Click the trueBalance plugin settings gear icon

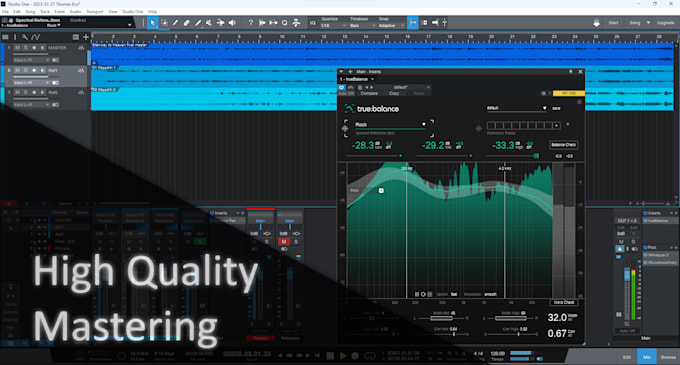(579, 102)
